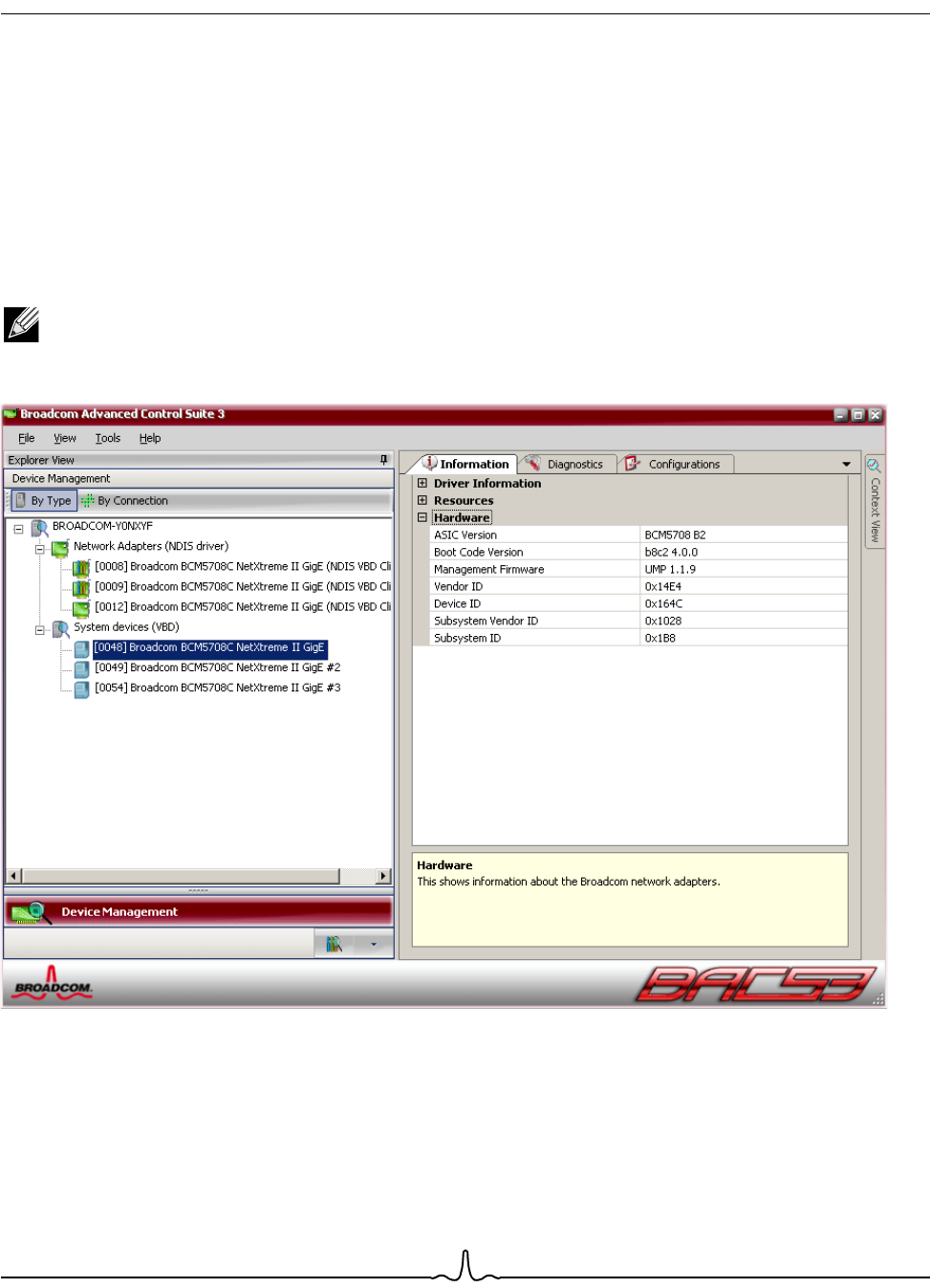
Task: Open the Device Management pane button
Action: (x=199, y=912)
